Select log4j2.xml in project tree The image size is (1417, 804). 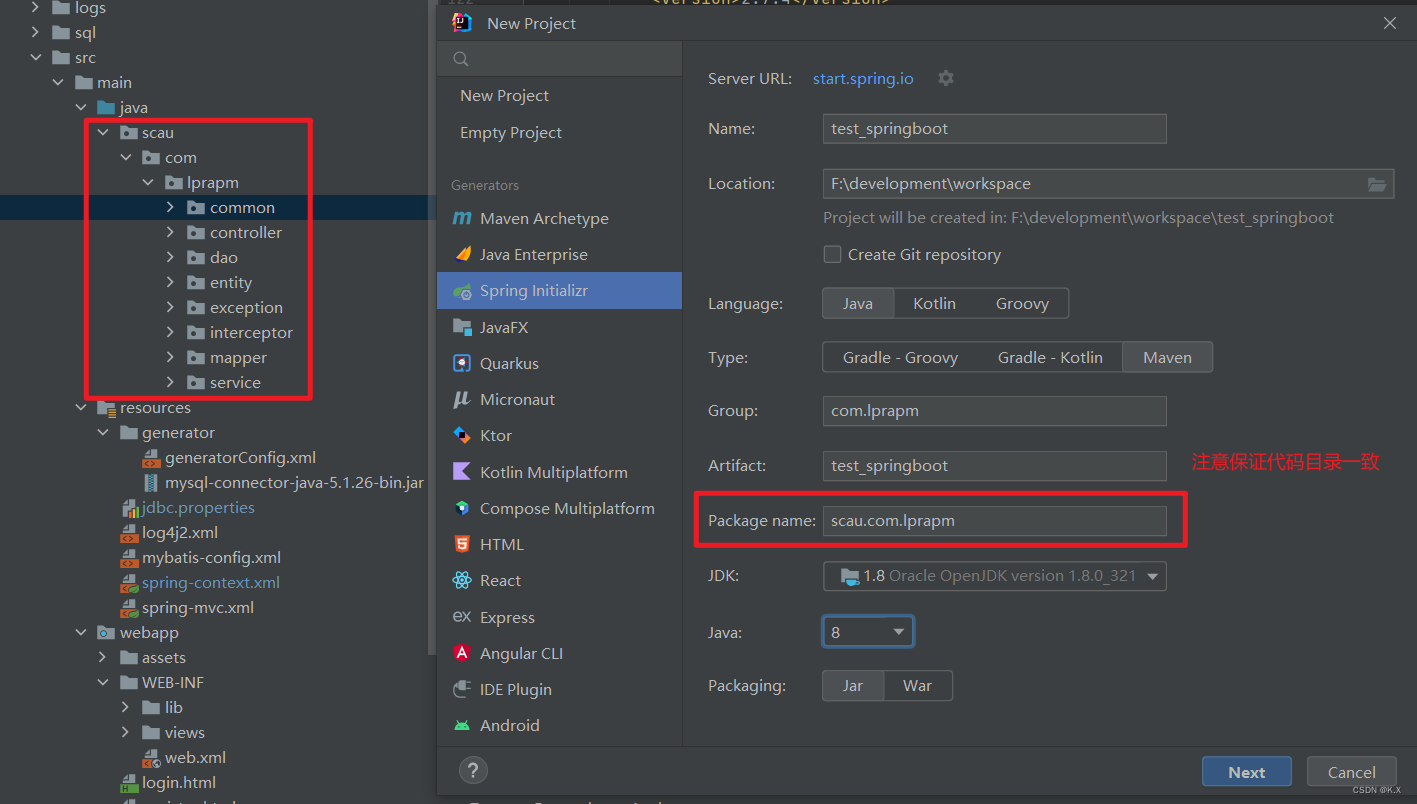[180, 533]
